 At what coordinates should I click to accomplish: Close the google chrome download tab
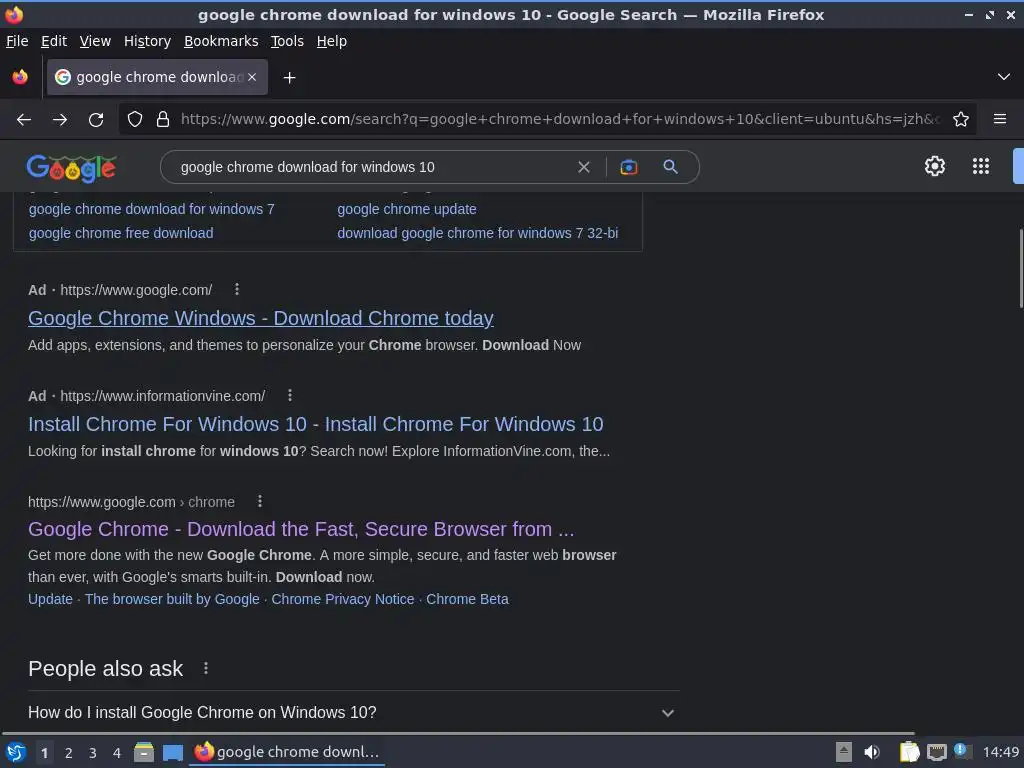252,77
